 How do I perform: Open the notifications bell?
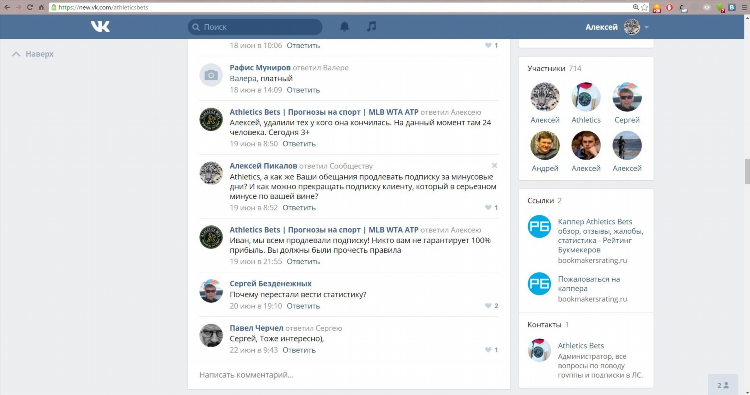pyautogui.click(x=344, y=27)
